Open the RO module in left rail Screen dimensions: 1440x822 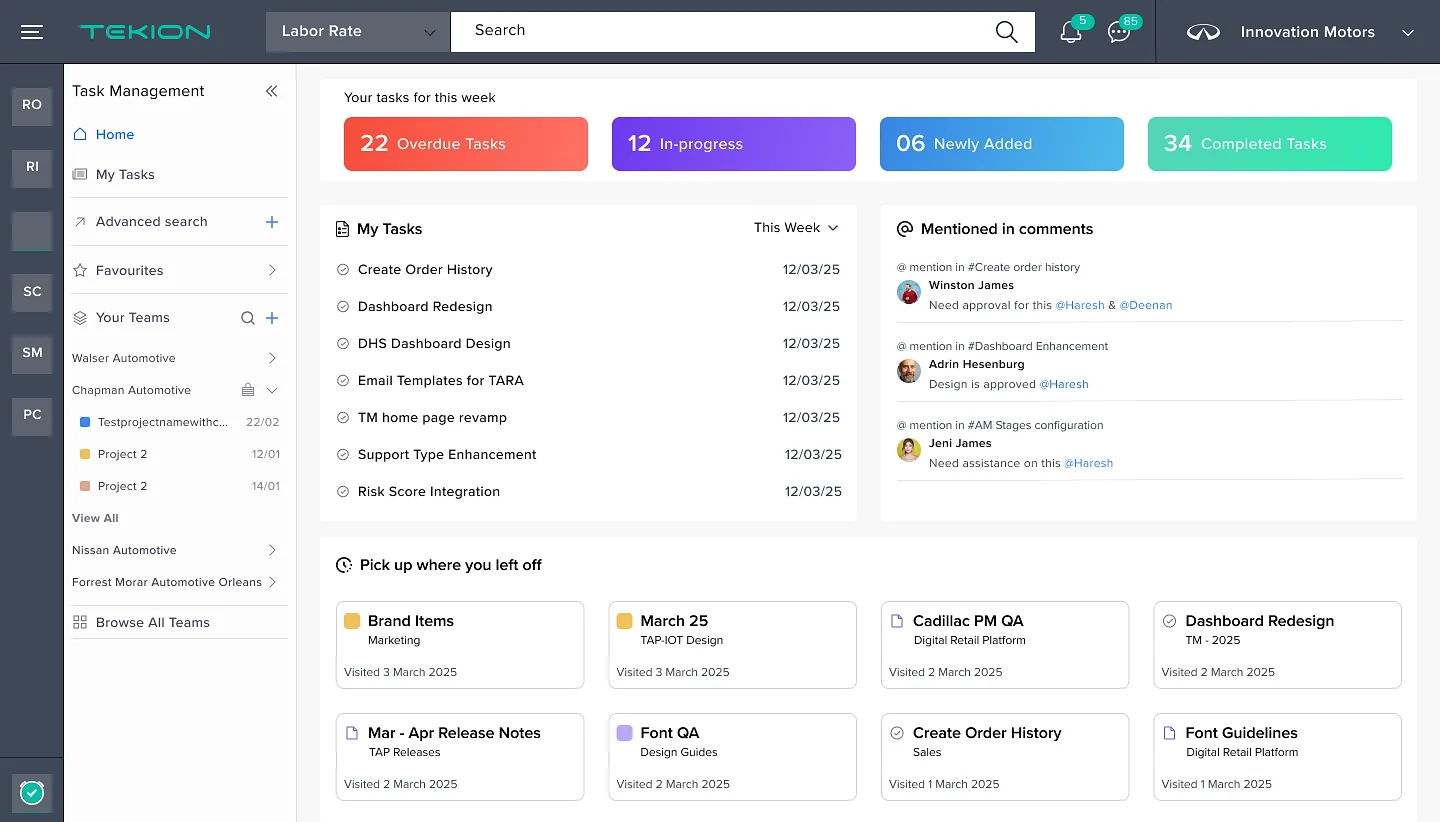(32, 105)
